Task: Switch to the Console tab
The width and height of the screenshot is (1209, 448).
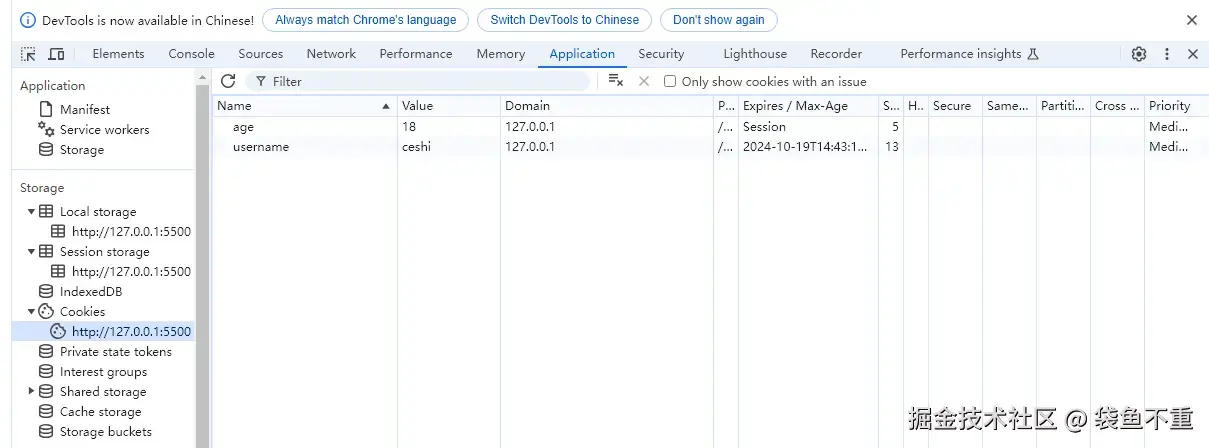Action: click(x=191, y=54)
